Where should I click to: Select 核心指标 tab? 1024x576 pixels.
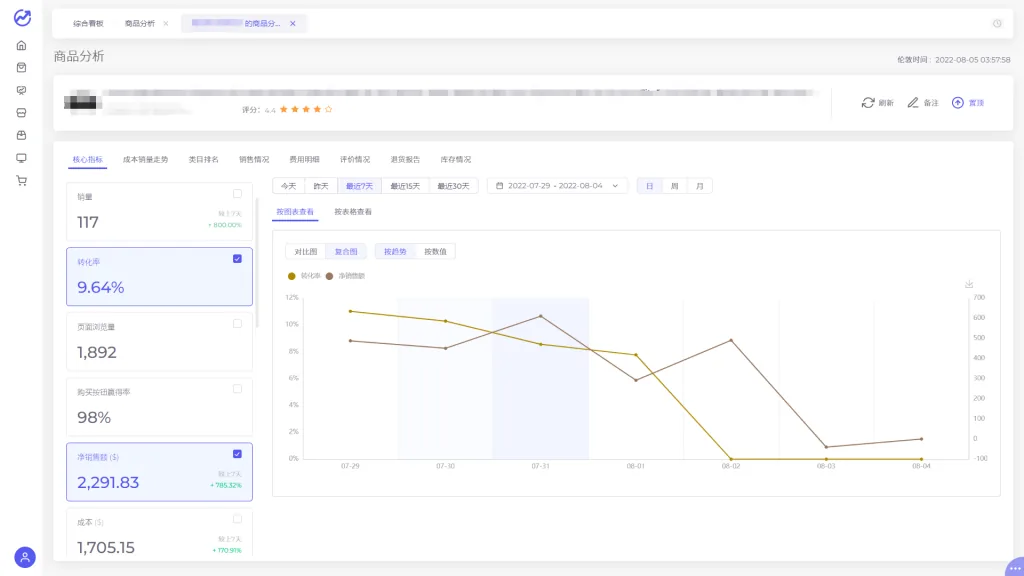coord(88,159)
